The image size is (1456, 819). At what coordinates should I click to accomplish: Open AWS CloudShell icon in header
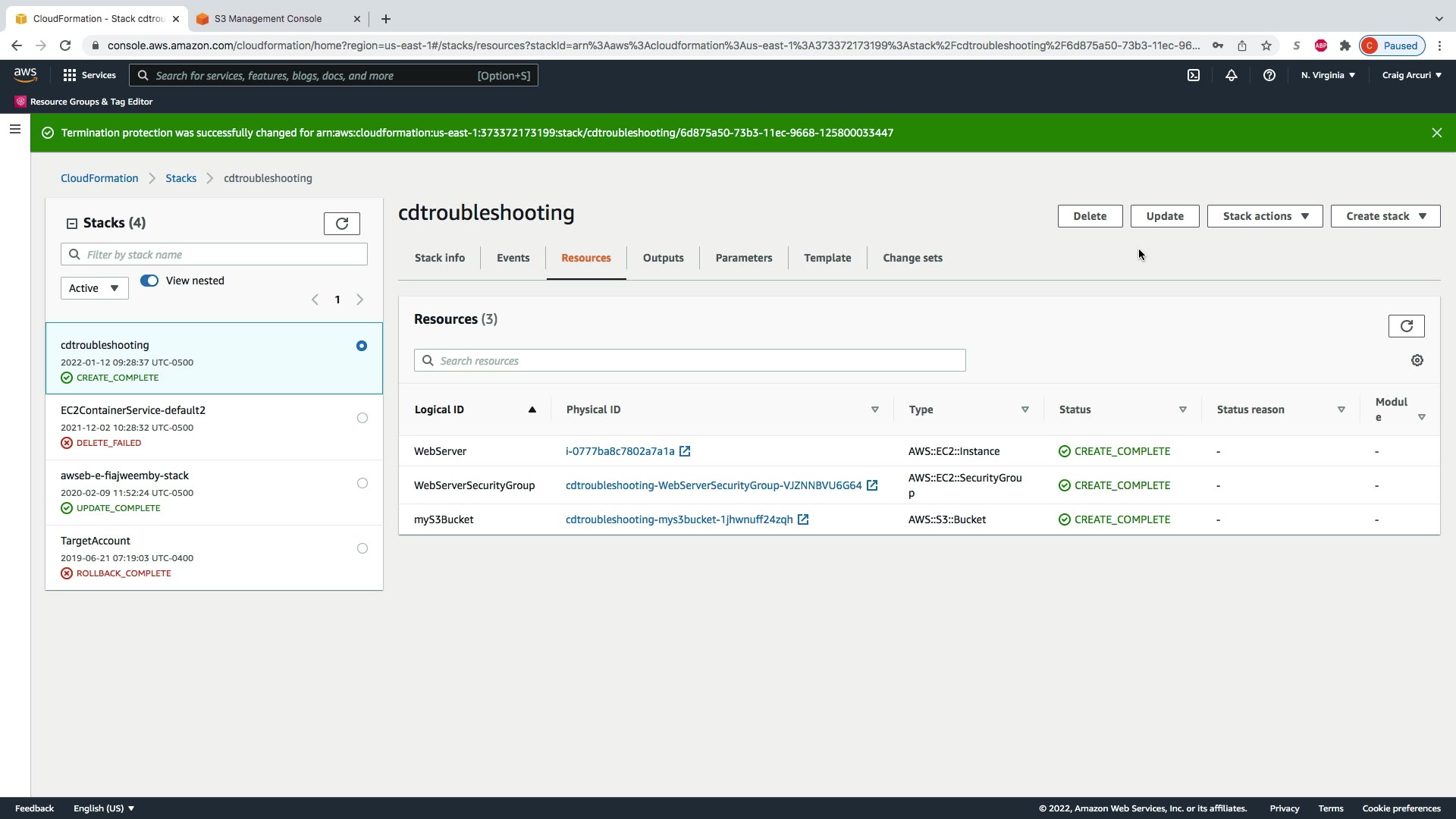(1194, 75)
